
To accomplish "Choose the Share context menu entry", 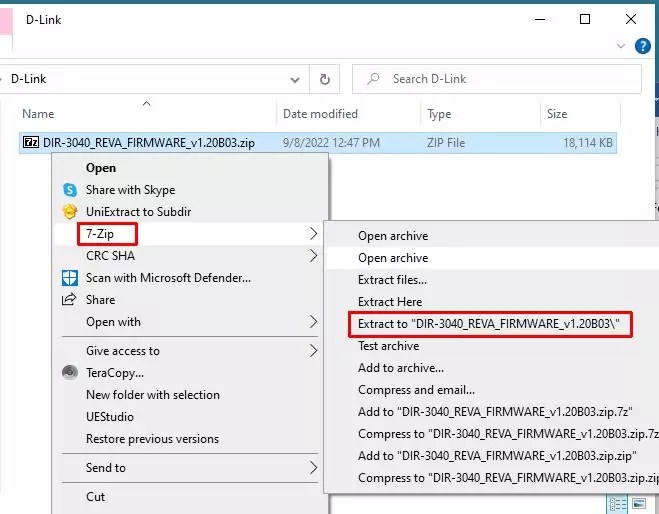I will click(x=100, y=300).
